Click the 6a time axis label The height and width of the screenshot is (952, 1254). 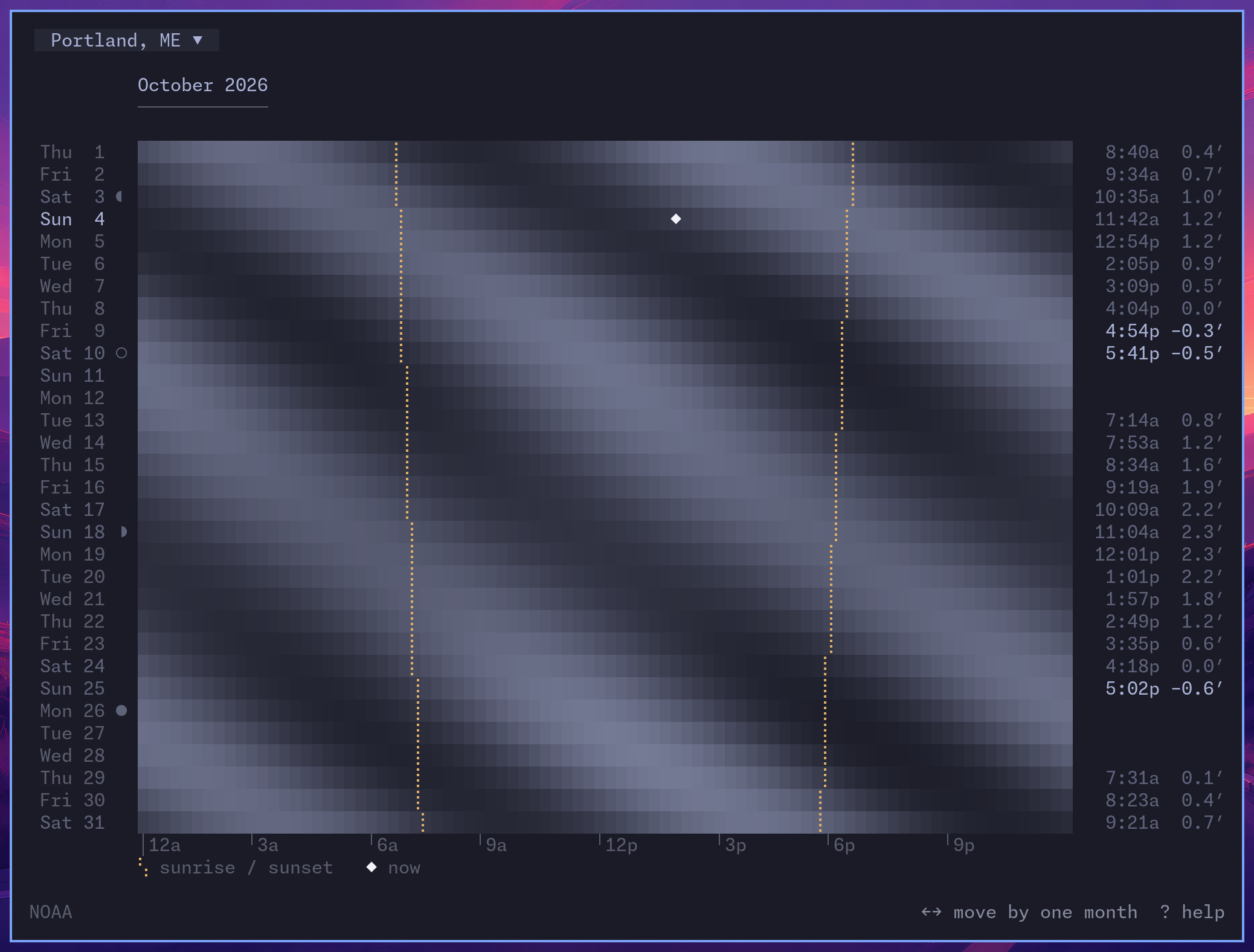click(387, 844)
